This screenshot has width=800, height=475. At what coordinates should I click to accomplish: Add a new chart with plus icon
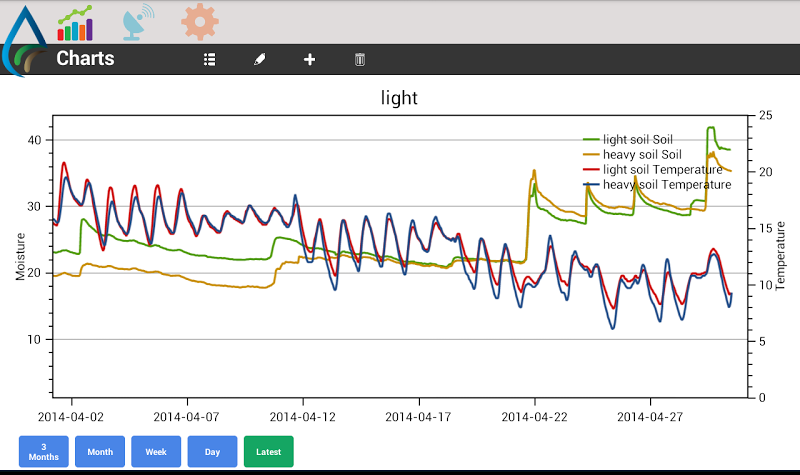click(309, 60)
